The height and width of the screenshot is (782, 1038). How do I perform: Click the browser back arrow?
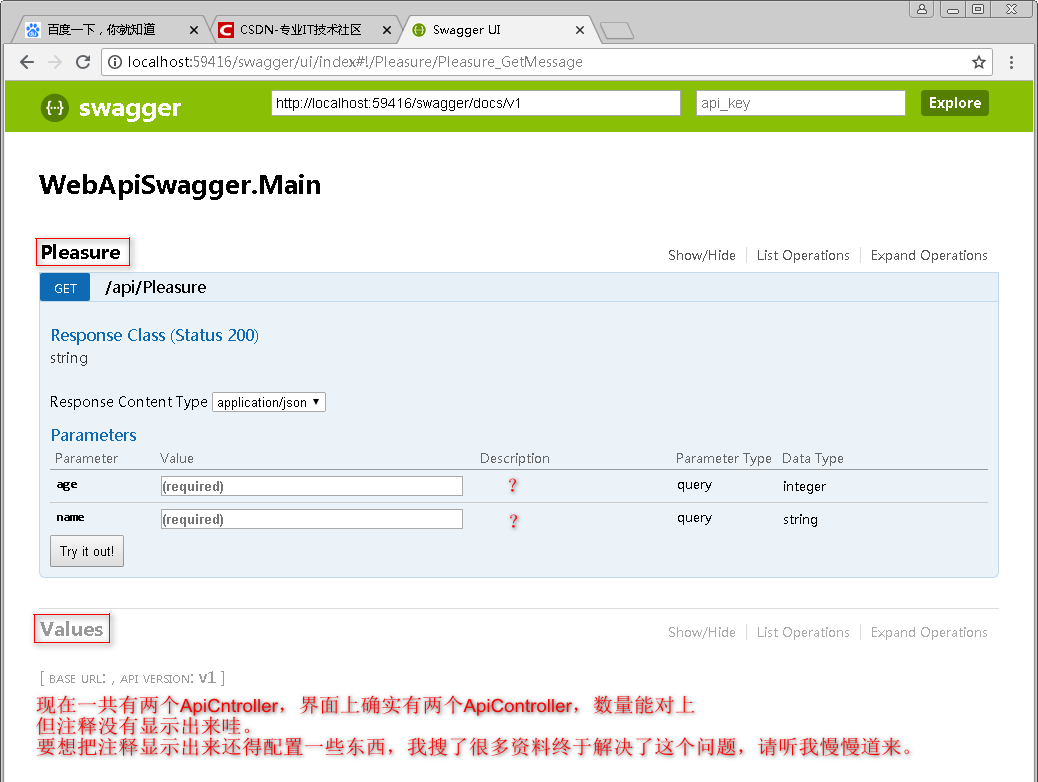26,62
